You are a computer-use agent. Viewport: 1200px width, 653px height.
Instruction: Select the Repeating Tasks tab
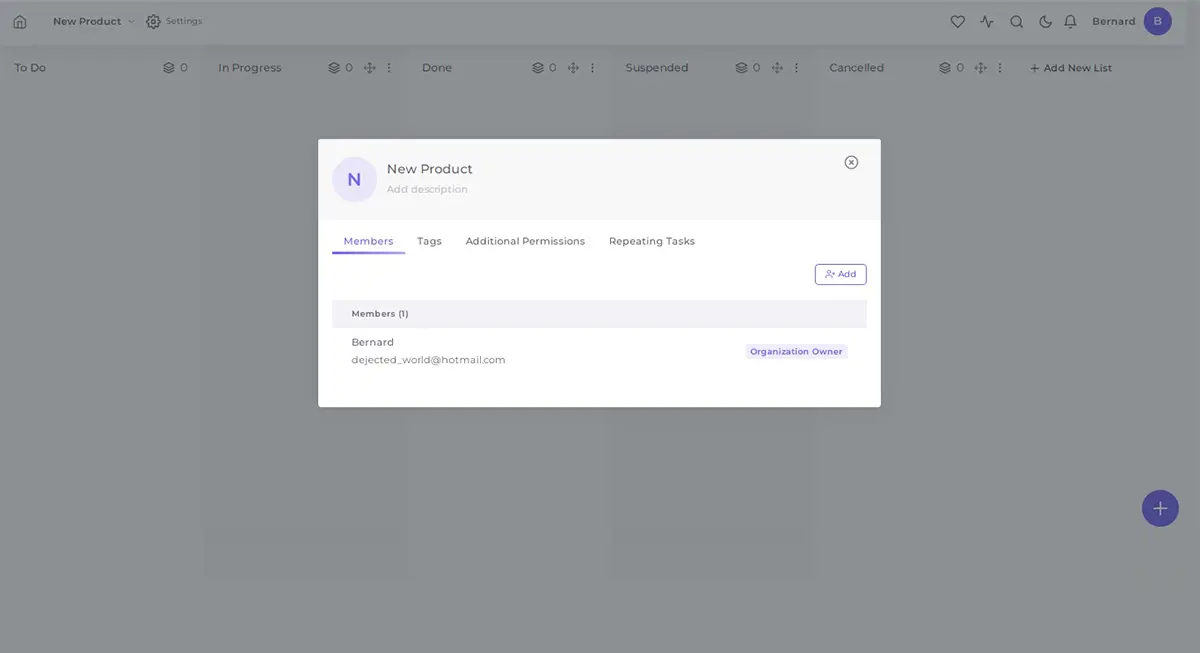tap(651, 241)
